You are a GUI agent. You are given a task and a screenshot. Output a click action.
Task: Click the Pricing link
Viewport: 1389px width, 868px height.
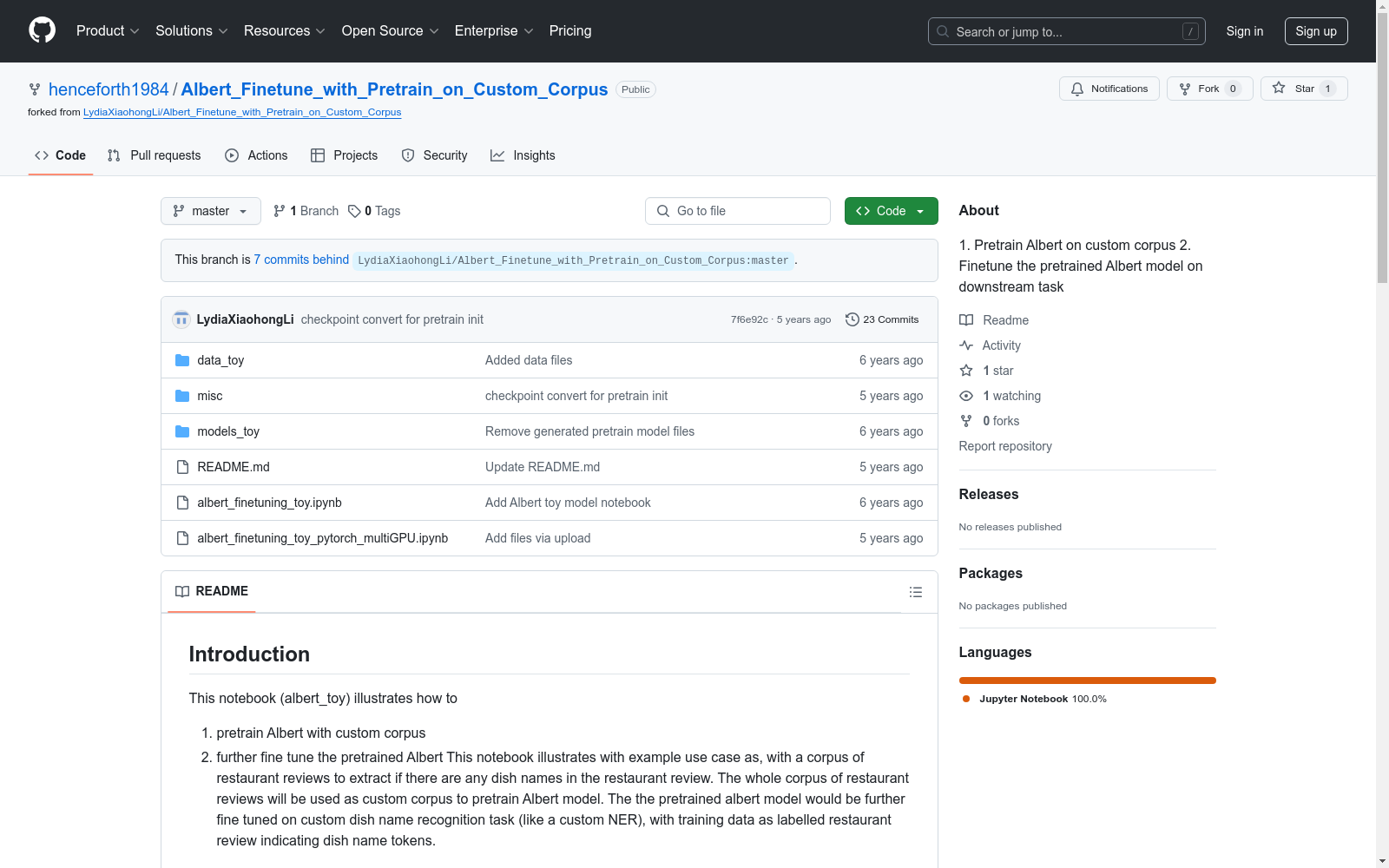pos(570,30)
